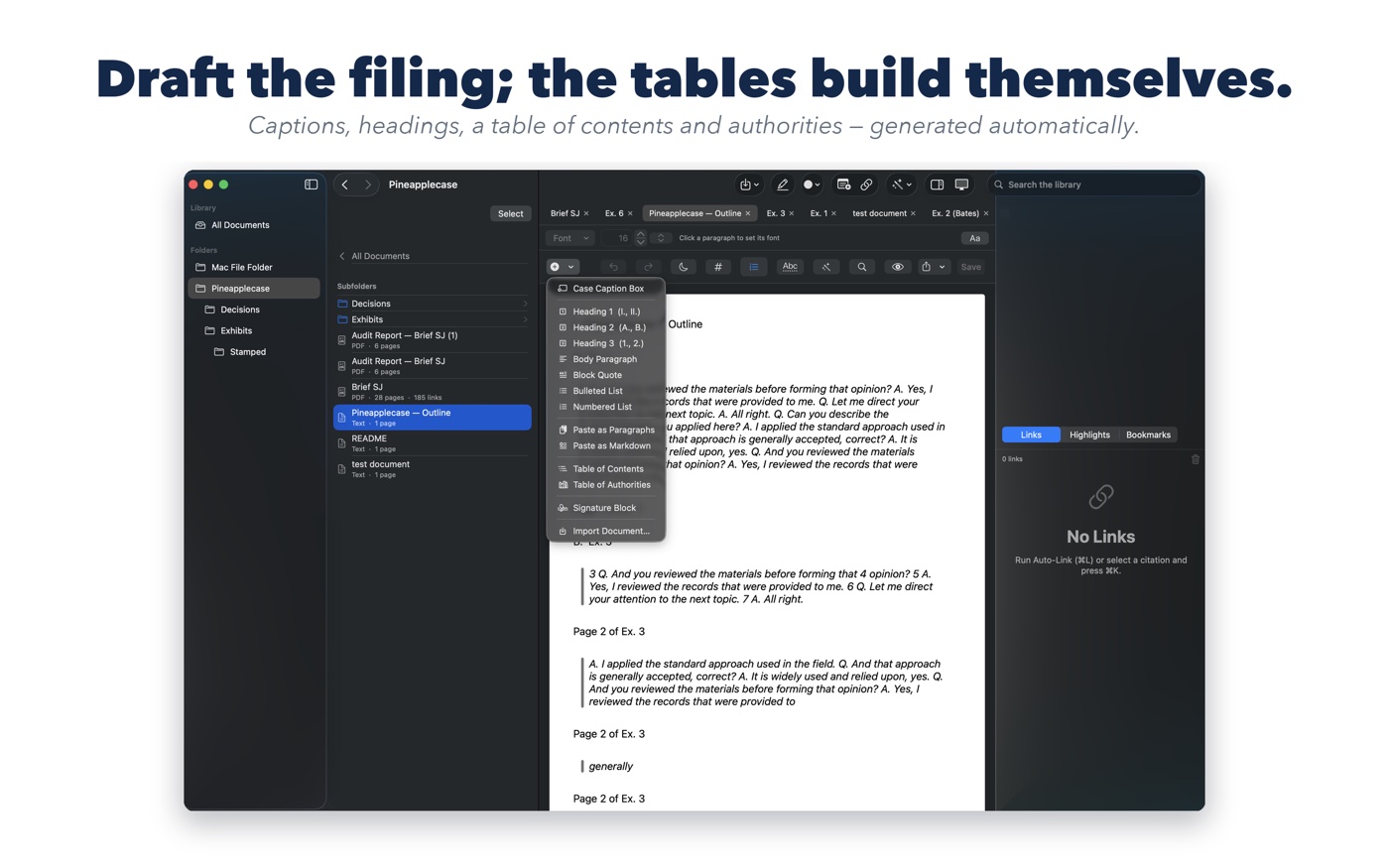Select the Links panel tab

pyautogui.click(x=1031, y=434)
